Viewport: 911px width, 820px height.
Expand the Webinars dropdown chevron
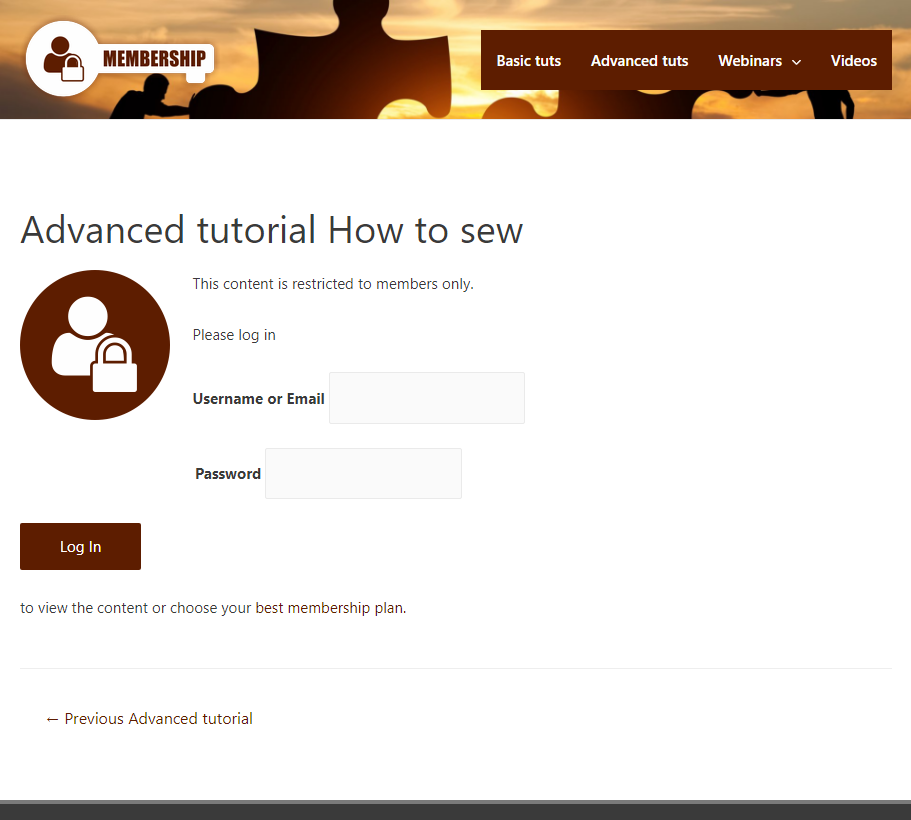pos(797,62)
